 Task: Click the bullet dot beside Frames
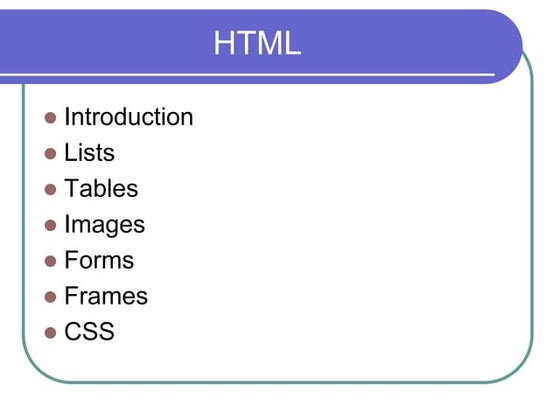[x=50, y=297]
